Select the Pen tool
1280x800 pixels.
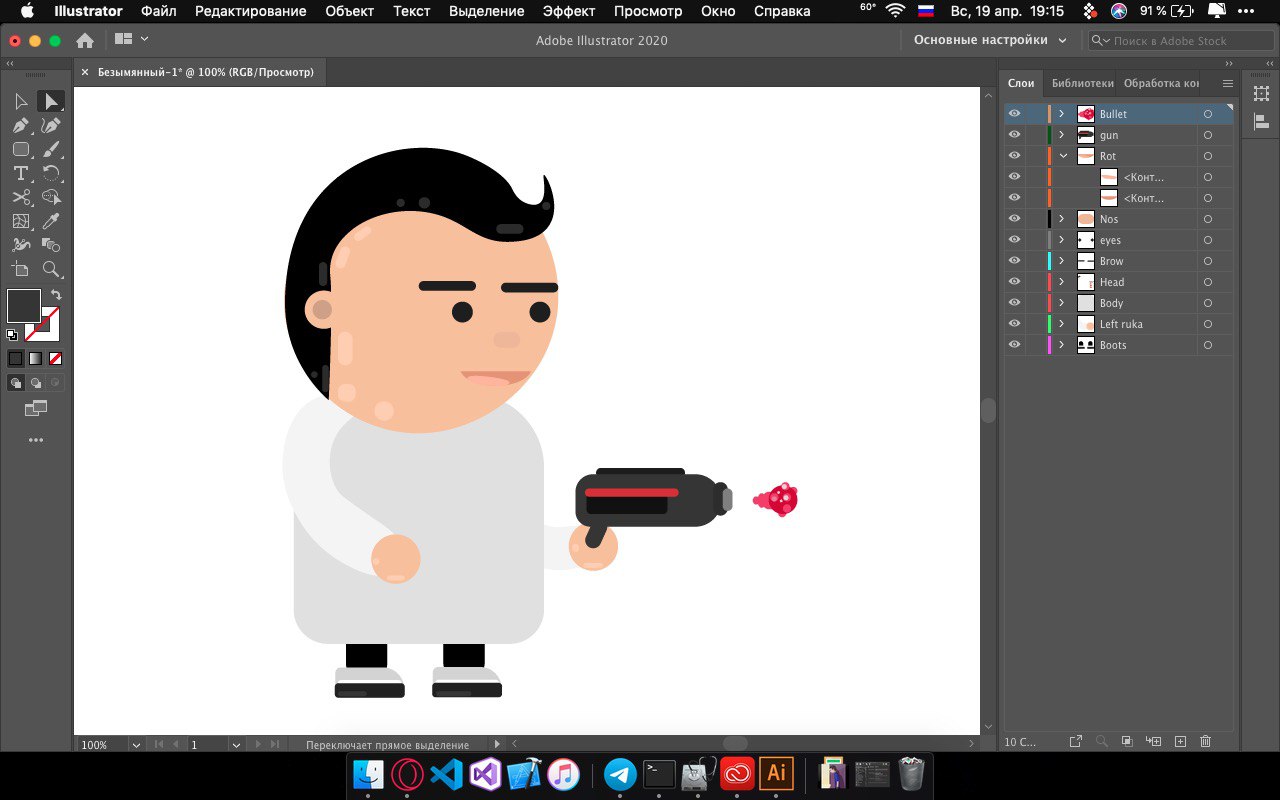click(20, 126)
